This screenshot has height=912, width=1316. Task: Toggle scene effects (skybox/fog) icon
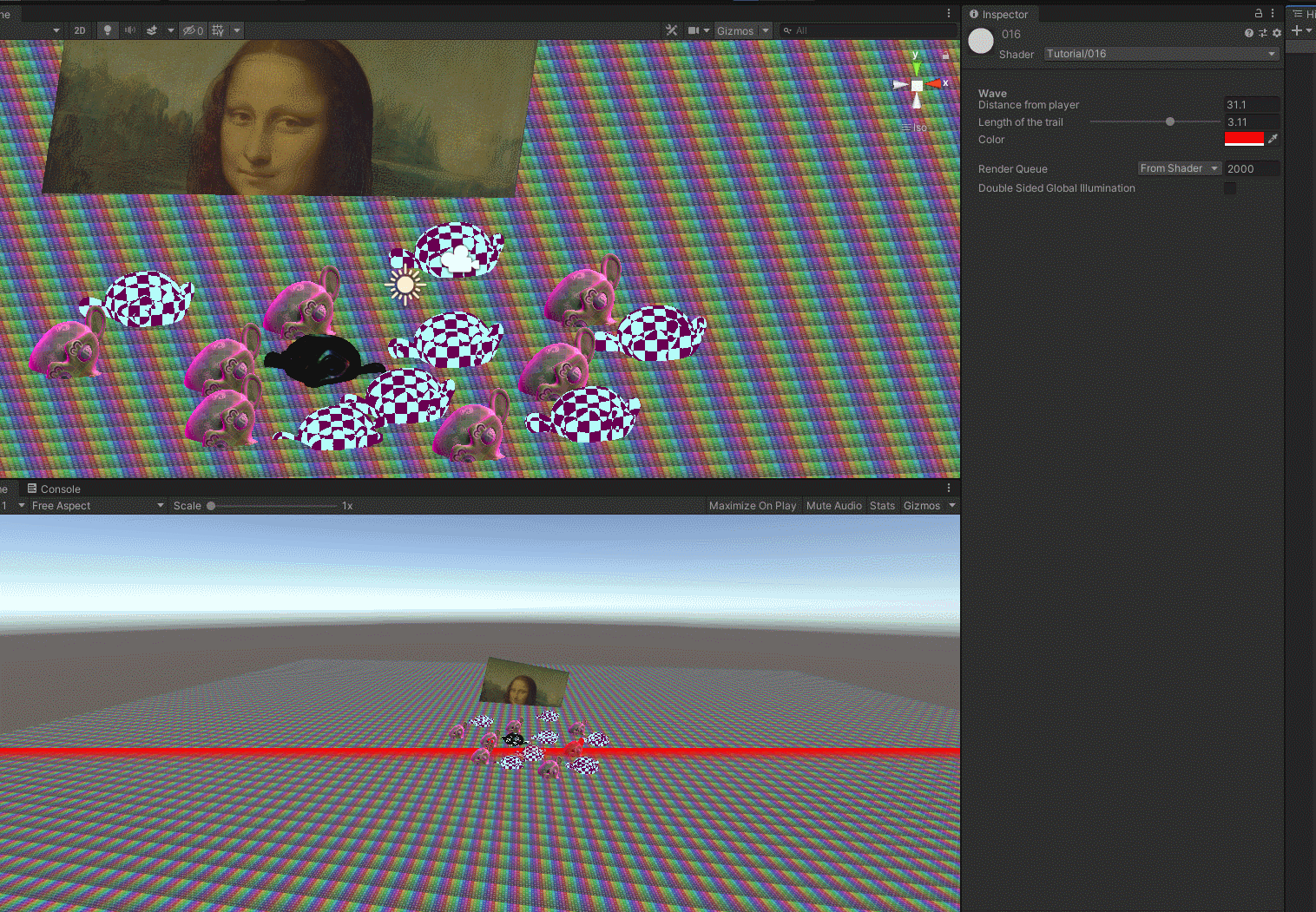[x=152, y=30]
